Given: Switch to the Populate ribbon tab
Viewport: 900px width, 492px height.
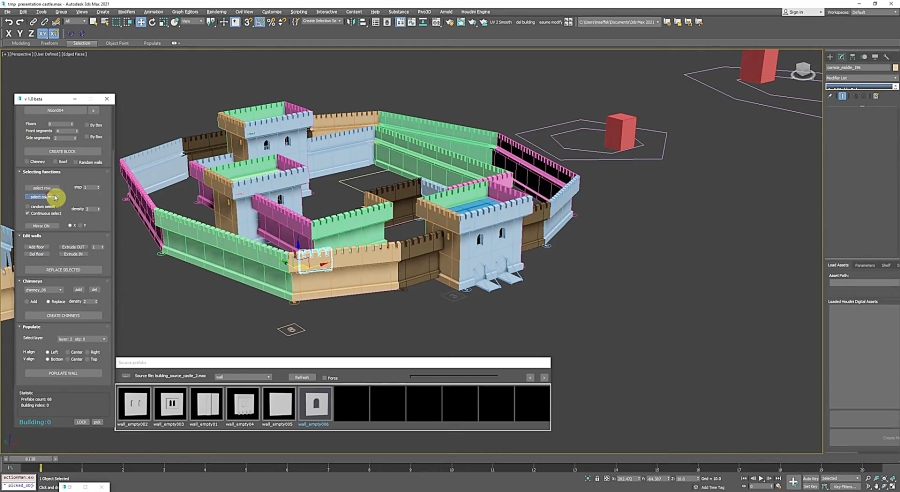Looking at the screenshot, I should point(152,43).
